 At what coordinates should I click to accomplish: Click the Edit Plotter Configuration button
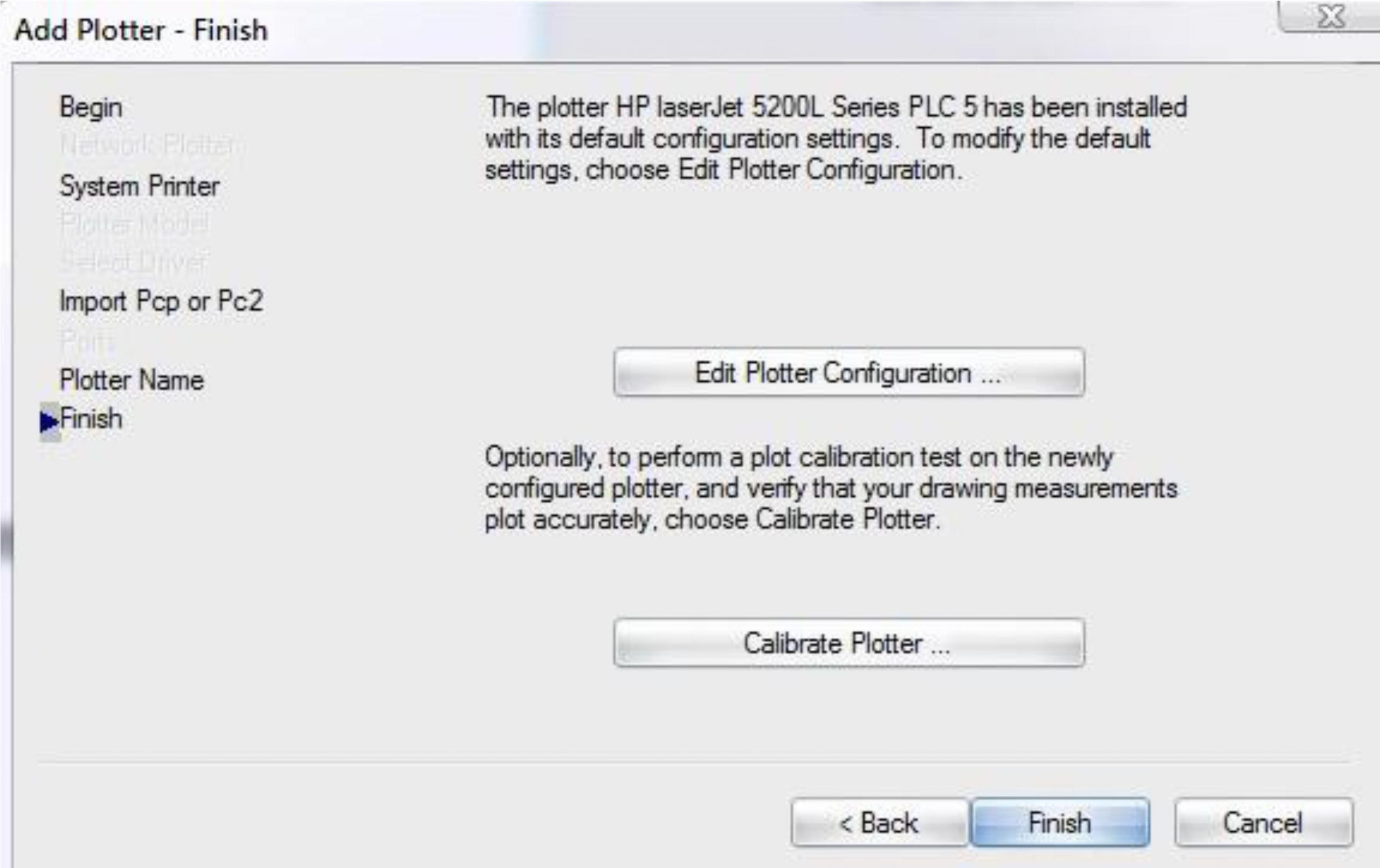coord(848,372)
